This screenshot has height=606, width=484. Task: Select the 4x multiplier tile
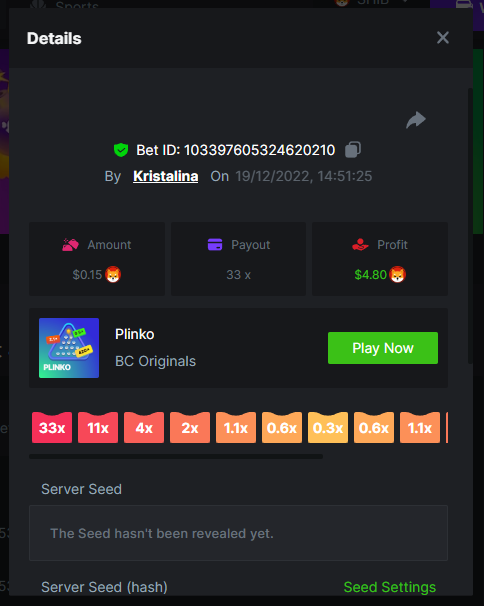[x=144, y=427]
